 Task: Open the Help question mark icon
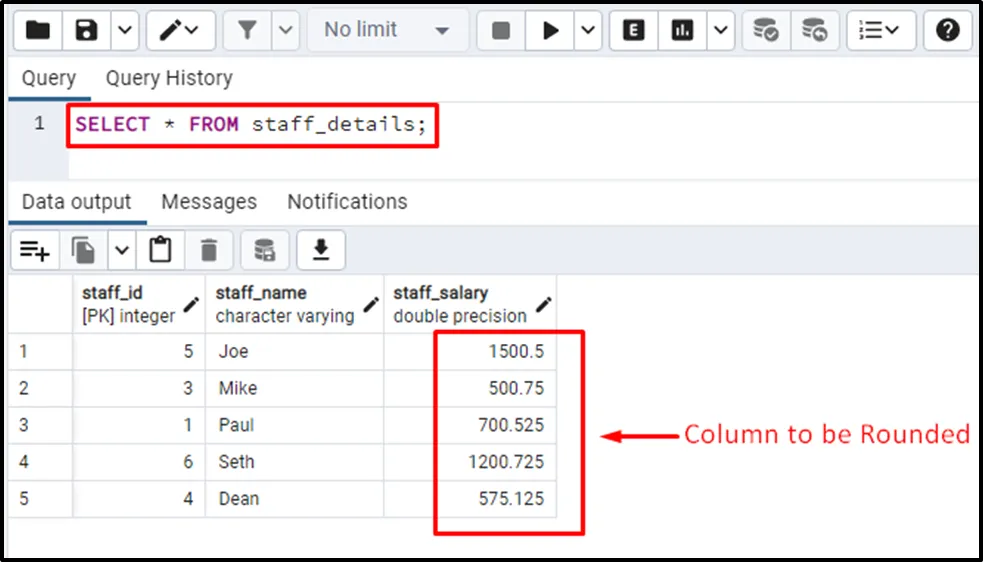pos(947,31)
